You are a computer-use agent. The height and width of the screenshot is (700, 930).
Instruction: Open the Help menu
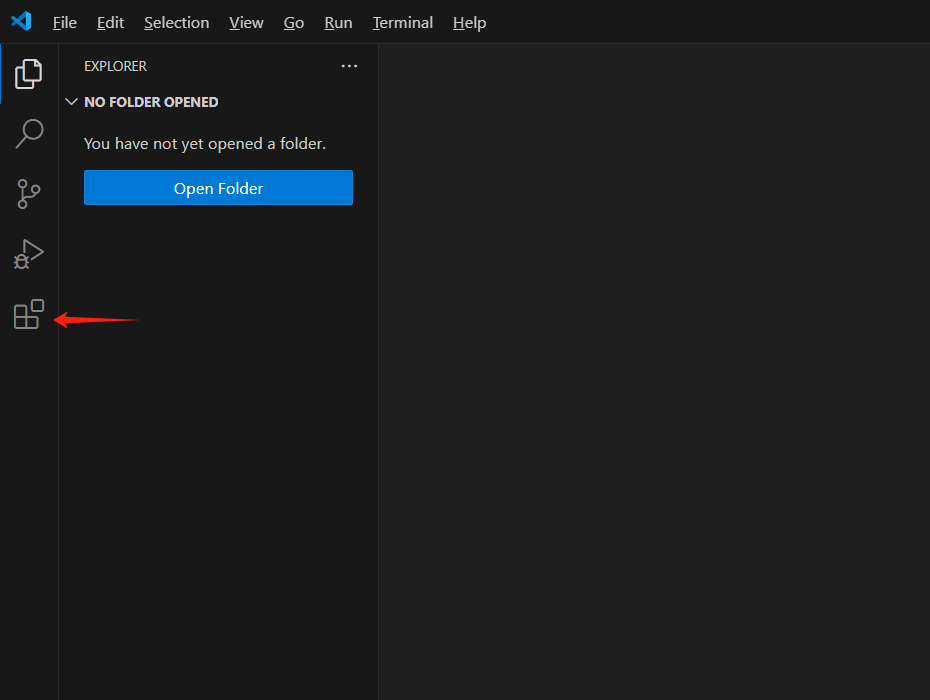pos(469,22)
